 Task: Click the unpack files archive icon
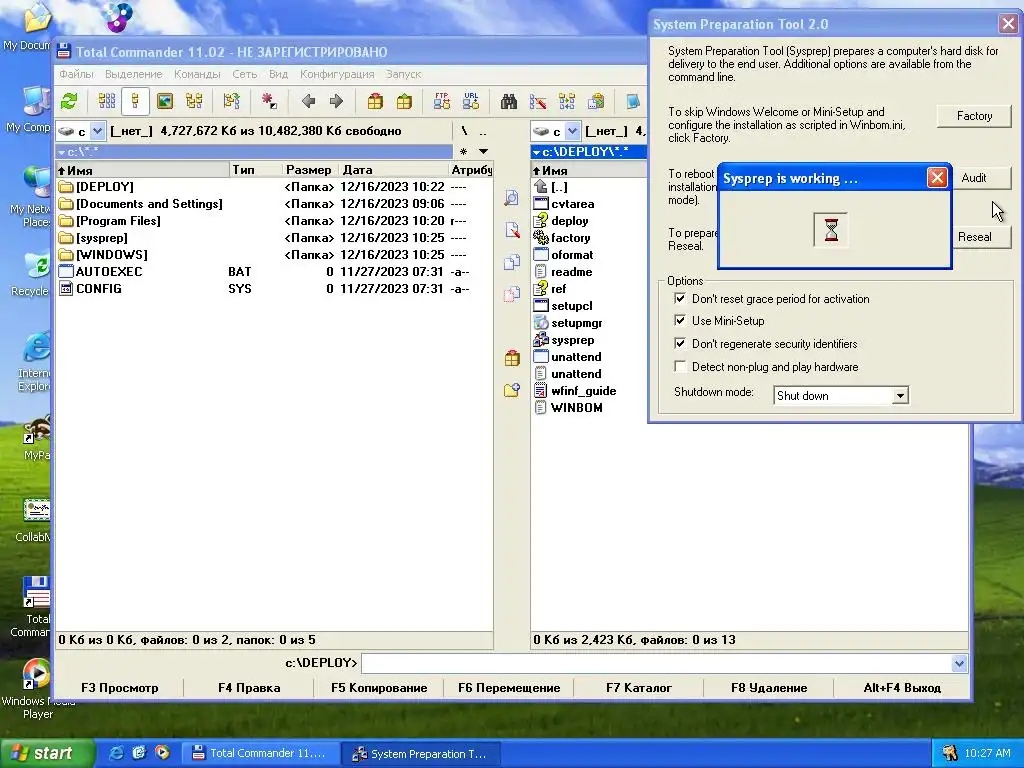(404, 101)
